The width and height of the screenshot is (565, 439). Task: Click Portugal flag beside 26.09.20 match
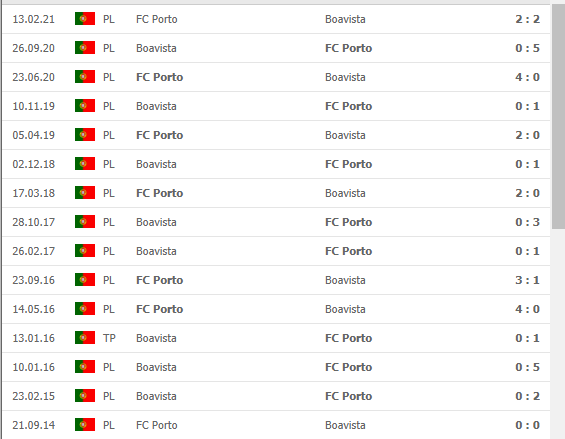(x=85, y=48)
